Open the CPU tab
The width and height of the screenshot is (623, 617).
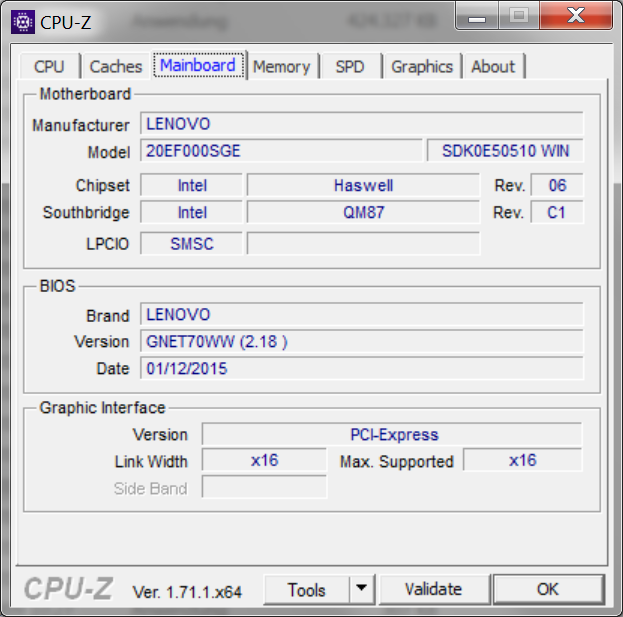click(49, 66)
